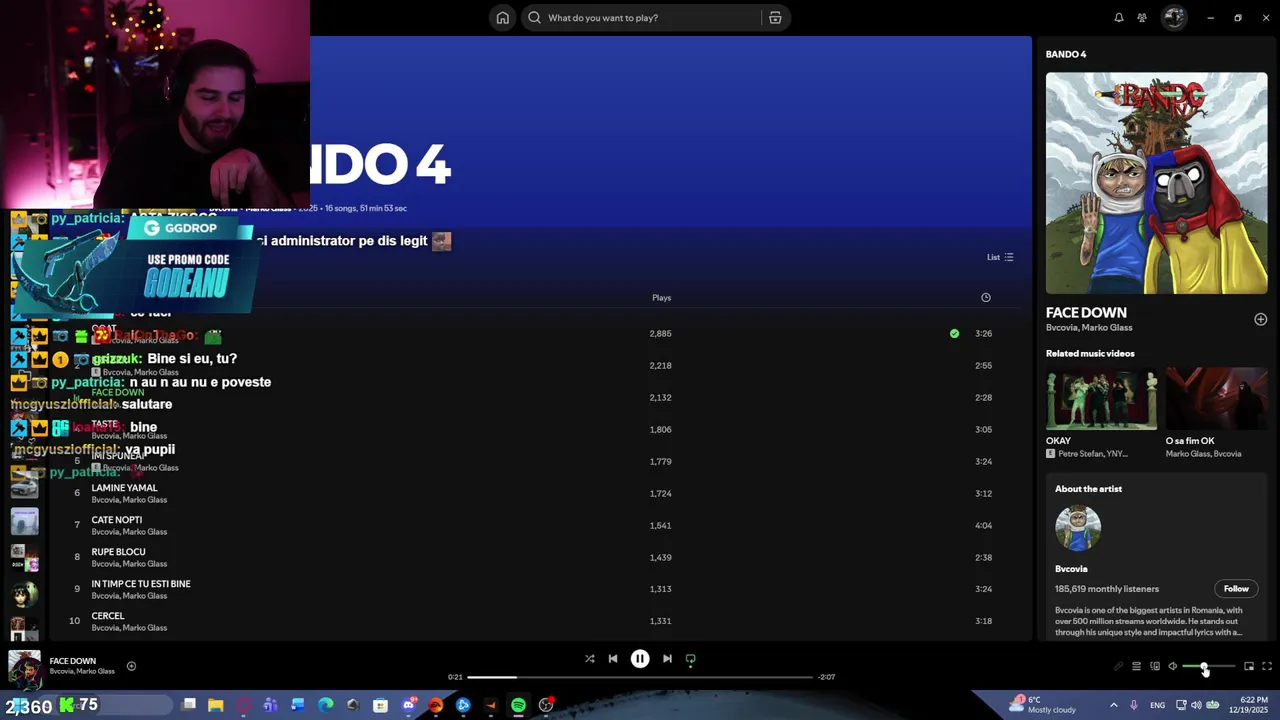Image resolution: width=1280 pixels, height=720 pixels.
Task: Click FACE DOWN title in now playing bar
Action: pos(73,661)
